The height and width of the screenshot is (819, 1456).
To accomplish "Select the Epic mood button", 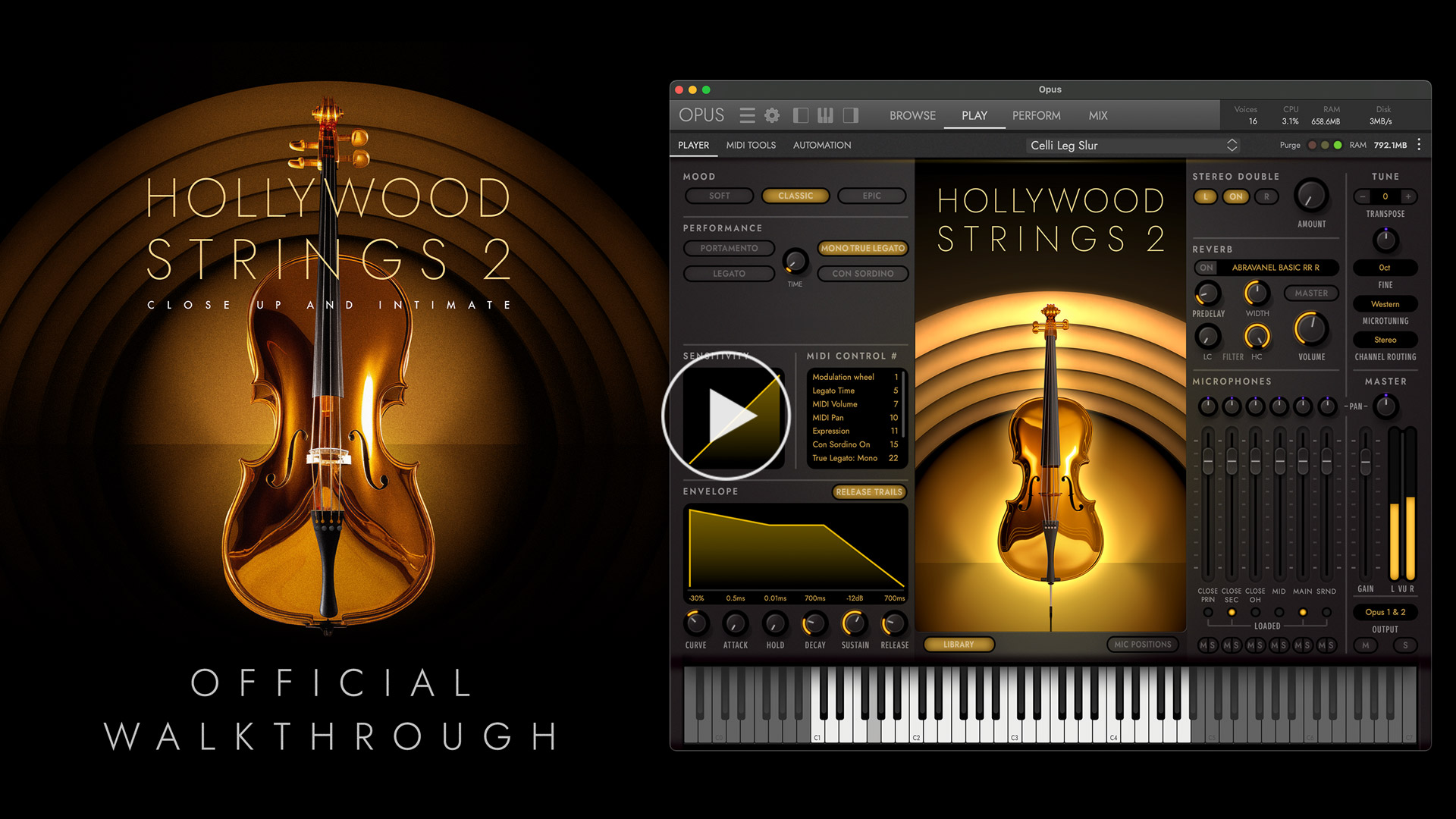I will click(871, 196).
